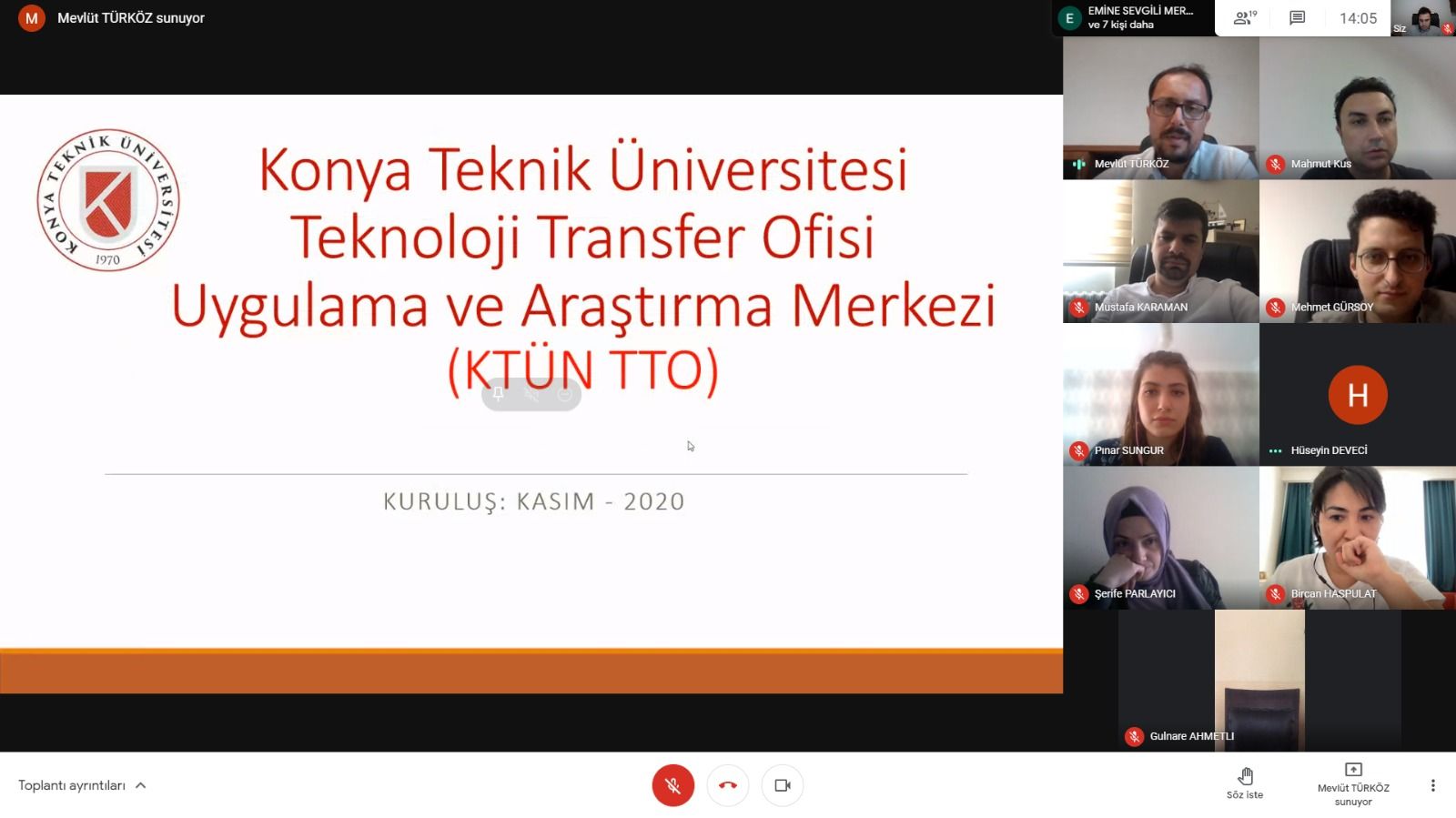
Task: Open the meeting chat panel icon
Action: 1298,17
